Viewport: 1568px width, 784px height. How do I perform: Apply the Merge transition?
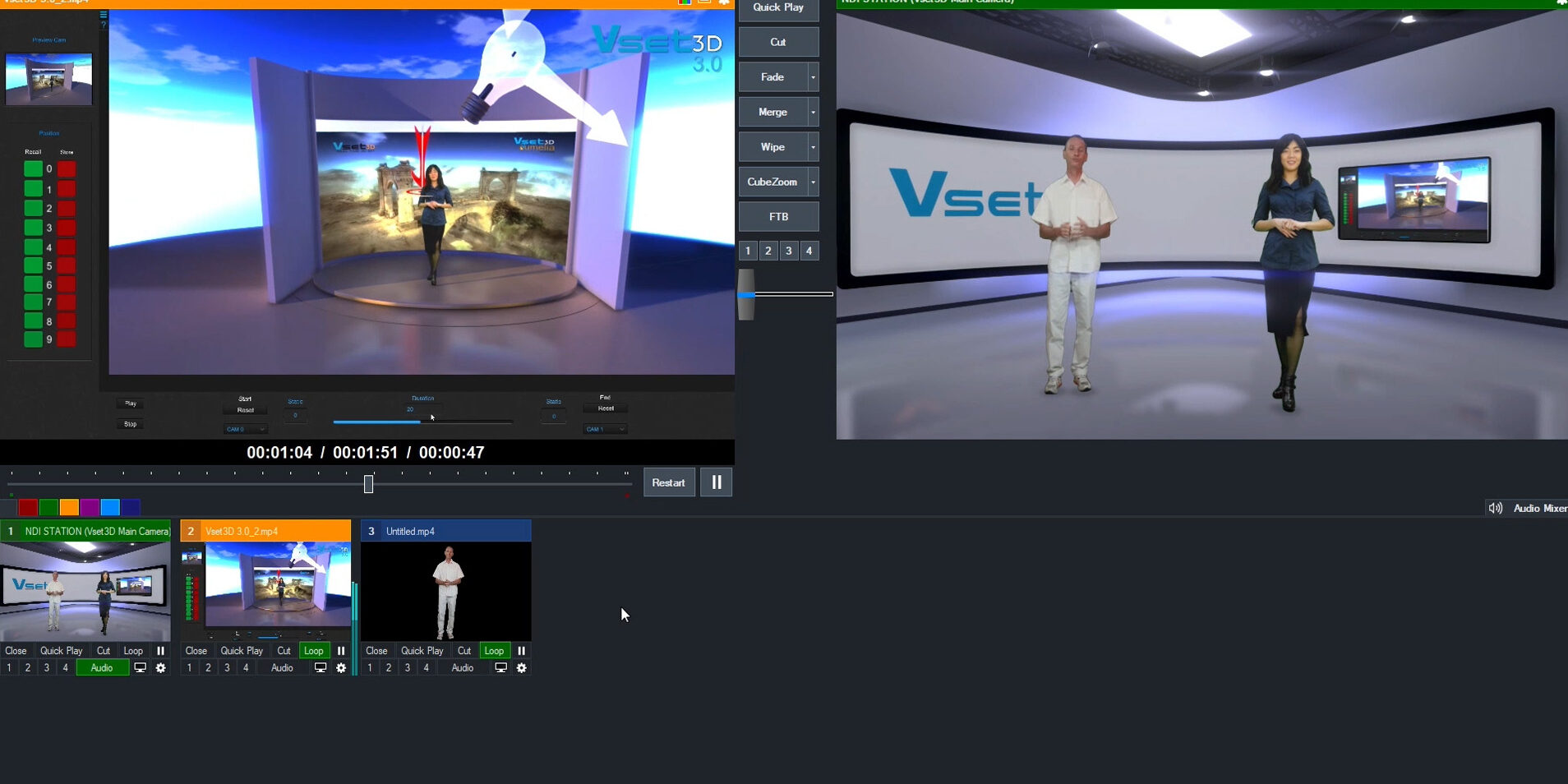click(772, 112)
